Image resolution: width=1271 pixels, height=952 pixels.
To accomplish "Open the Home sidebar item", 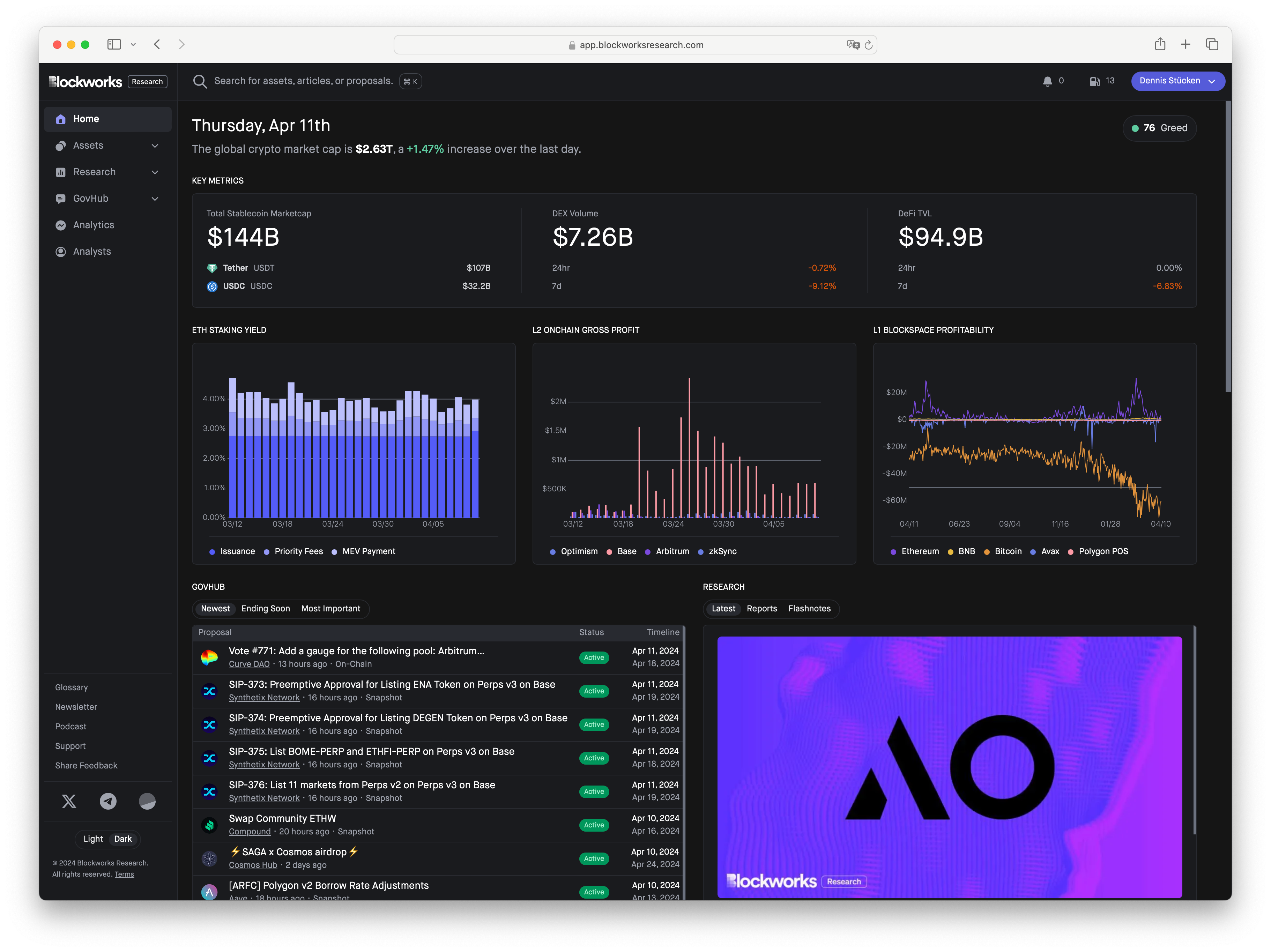I will click(x=107, y=119).
